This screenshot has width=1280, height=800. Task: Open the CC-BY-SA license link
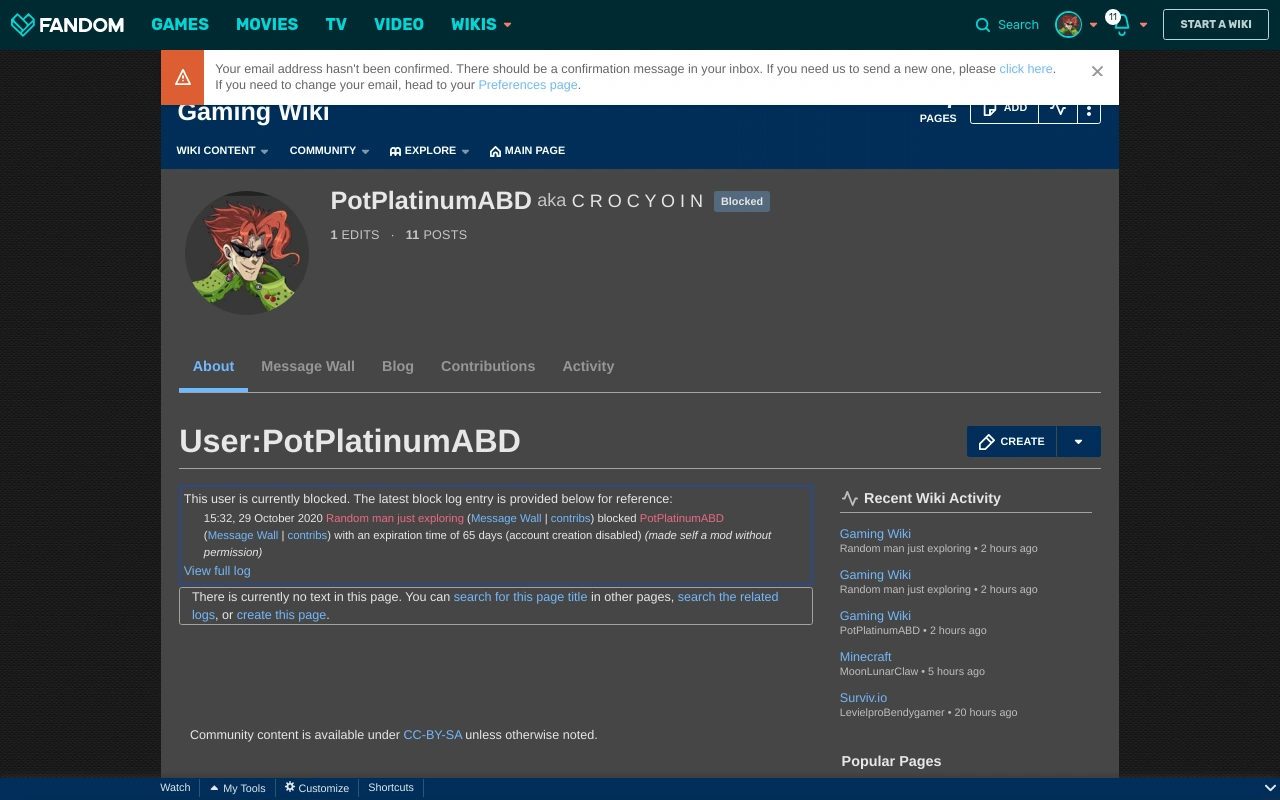433,735
